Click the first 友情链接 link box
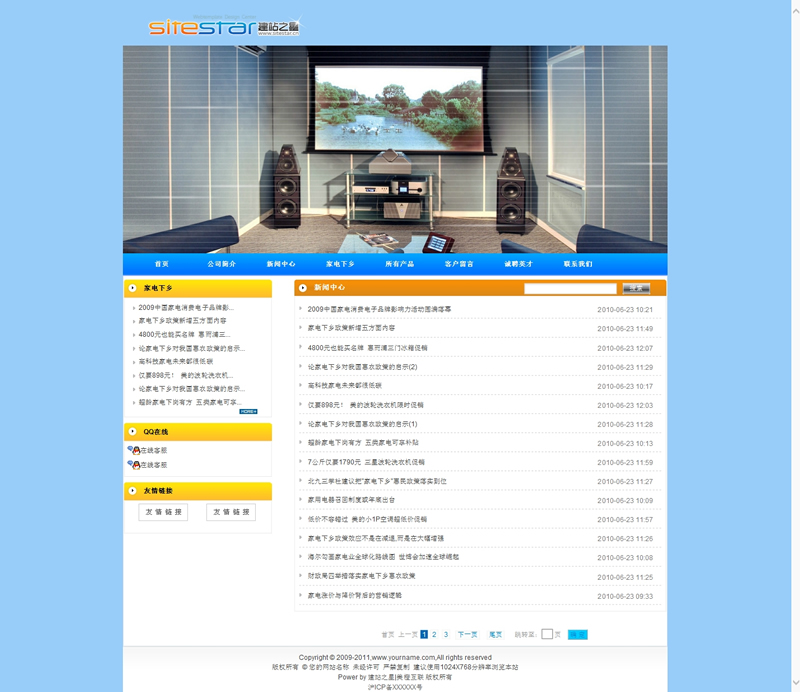The width and height of the screenshot is (800, 692). 163,512
